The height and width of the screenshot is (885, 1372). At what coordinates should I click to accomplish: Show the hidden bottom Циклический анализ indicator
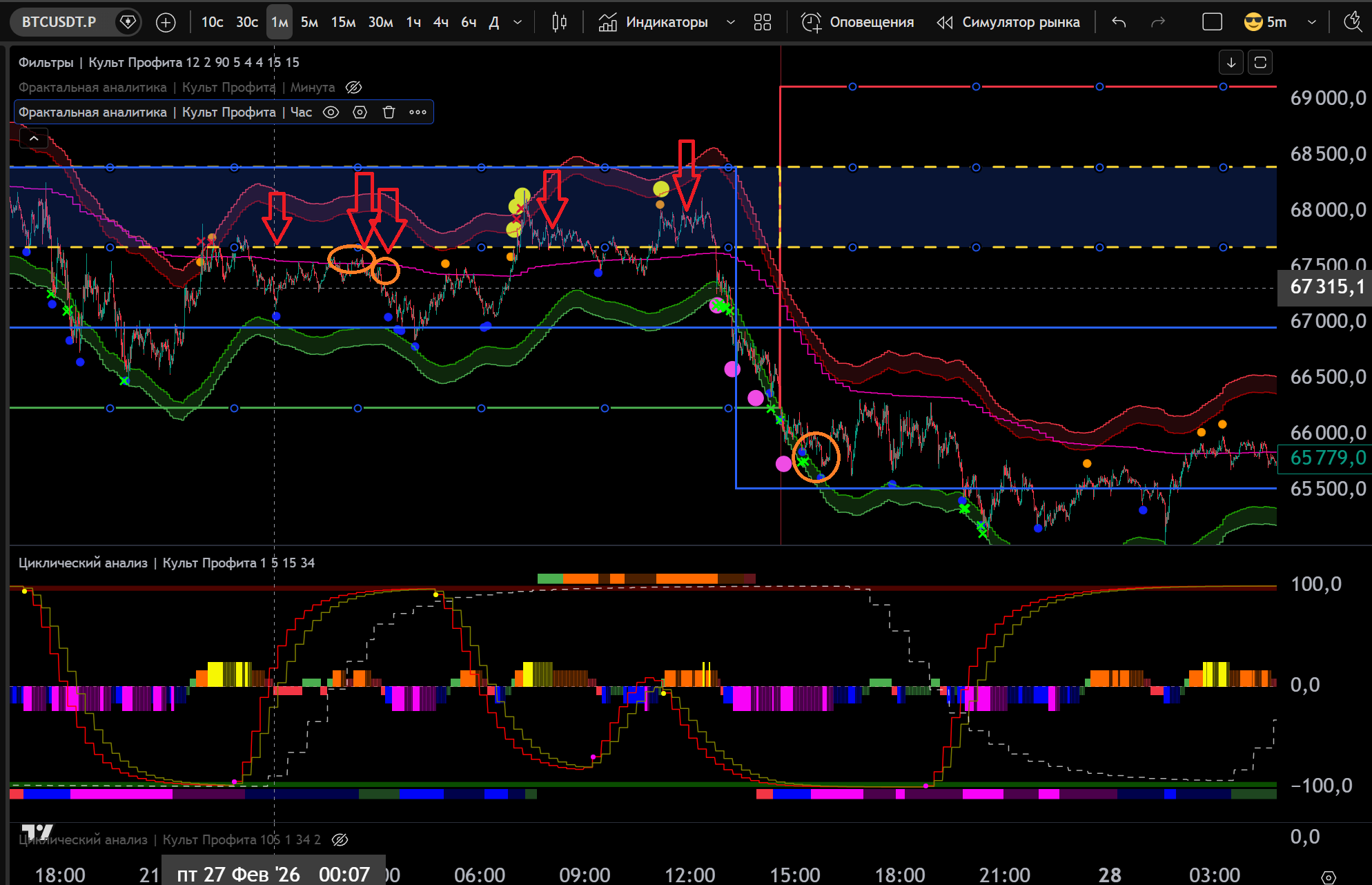click(340, 839)
